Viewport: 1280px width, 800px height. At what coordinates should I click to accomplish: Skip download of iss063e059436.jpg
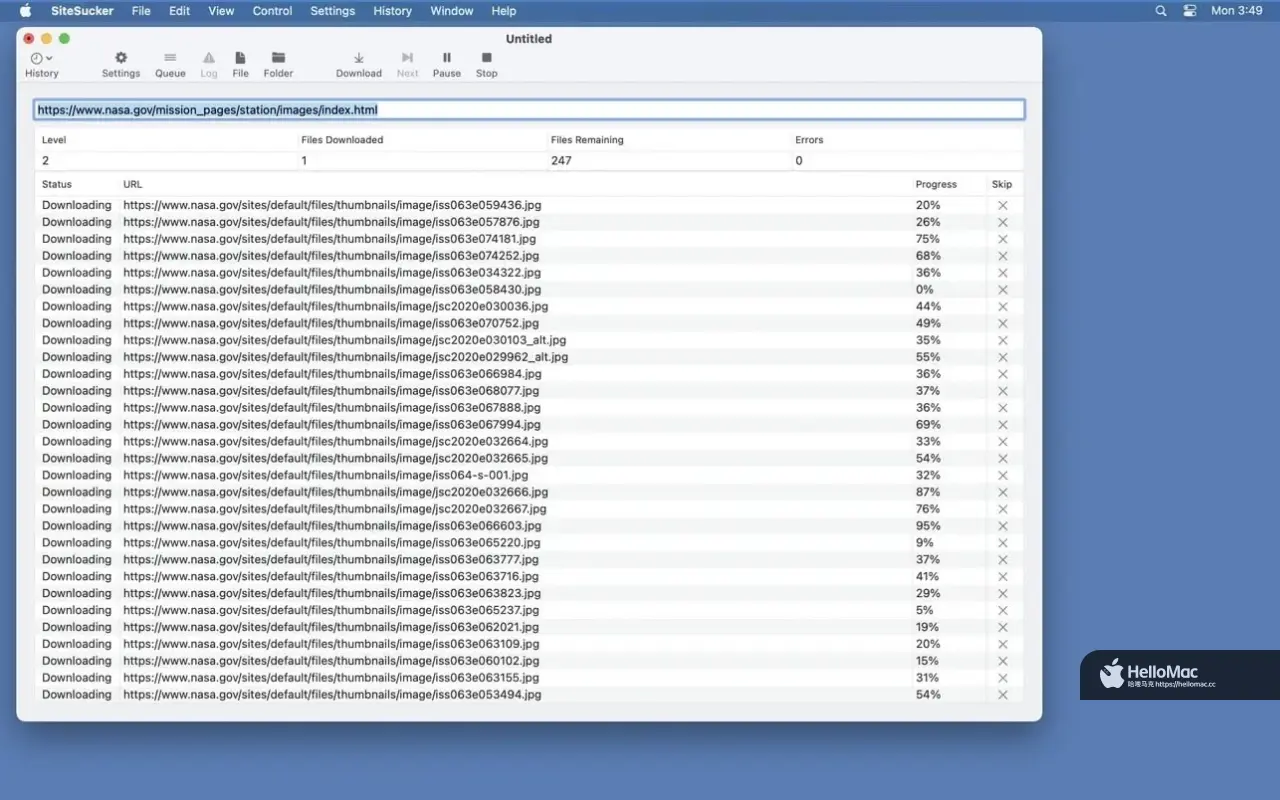tap(1002, 205)
